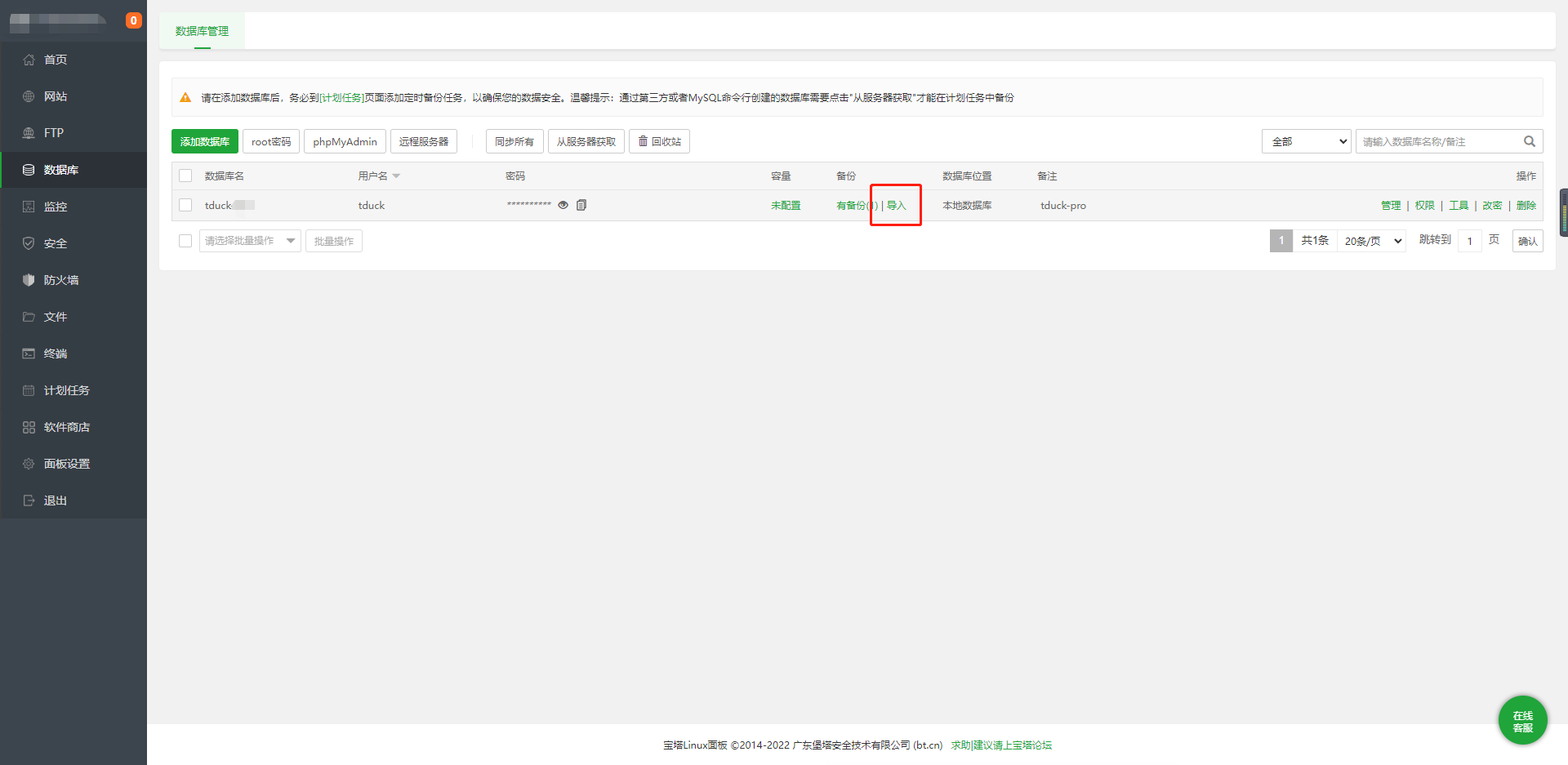1568x765 pixels.
Task: Click the 远程服务器 button
Action: [424, 141]
